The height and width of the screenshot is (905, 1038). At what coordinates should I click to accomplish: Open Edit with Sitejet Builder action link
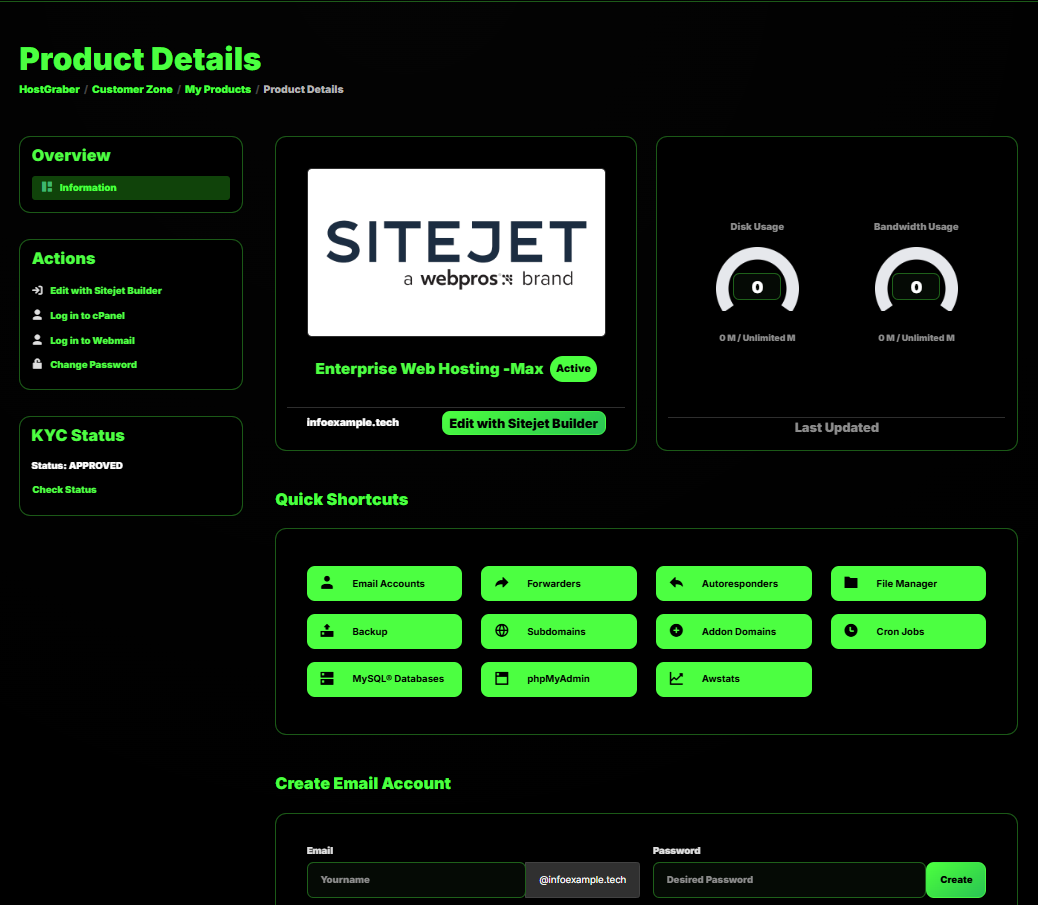[106, 291]
